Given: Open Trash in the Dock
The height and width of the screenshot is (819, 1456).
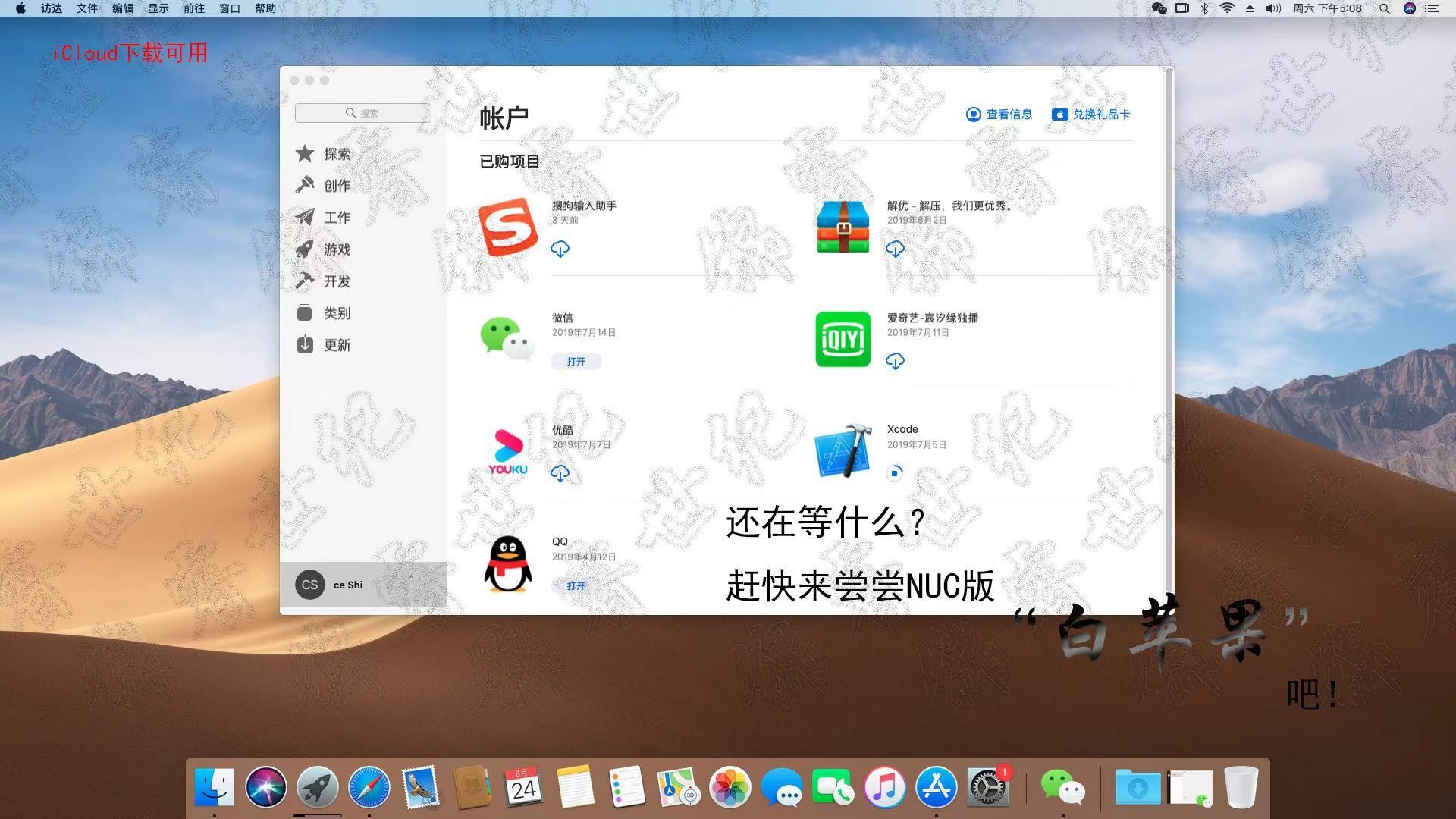Looking at the screenshot, I should [x=1241, y=787].
